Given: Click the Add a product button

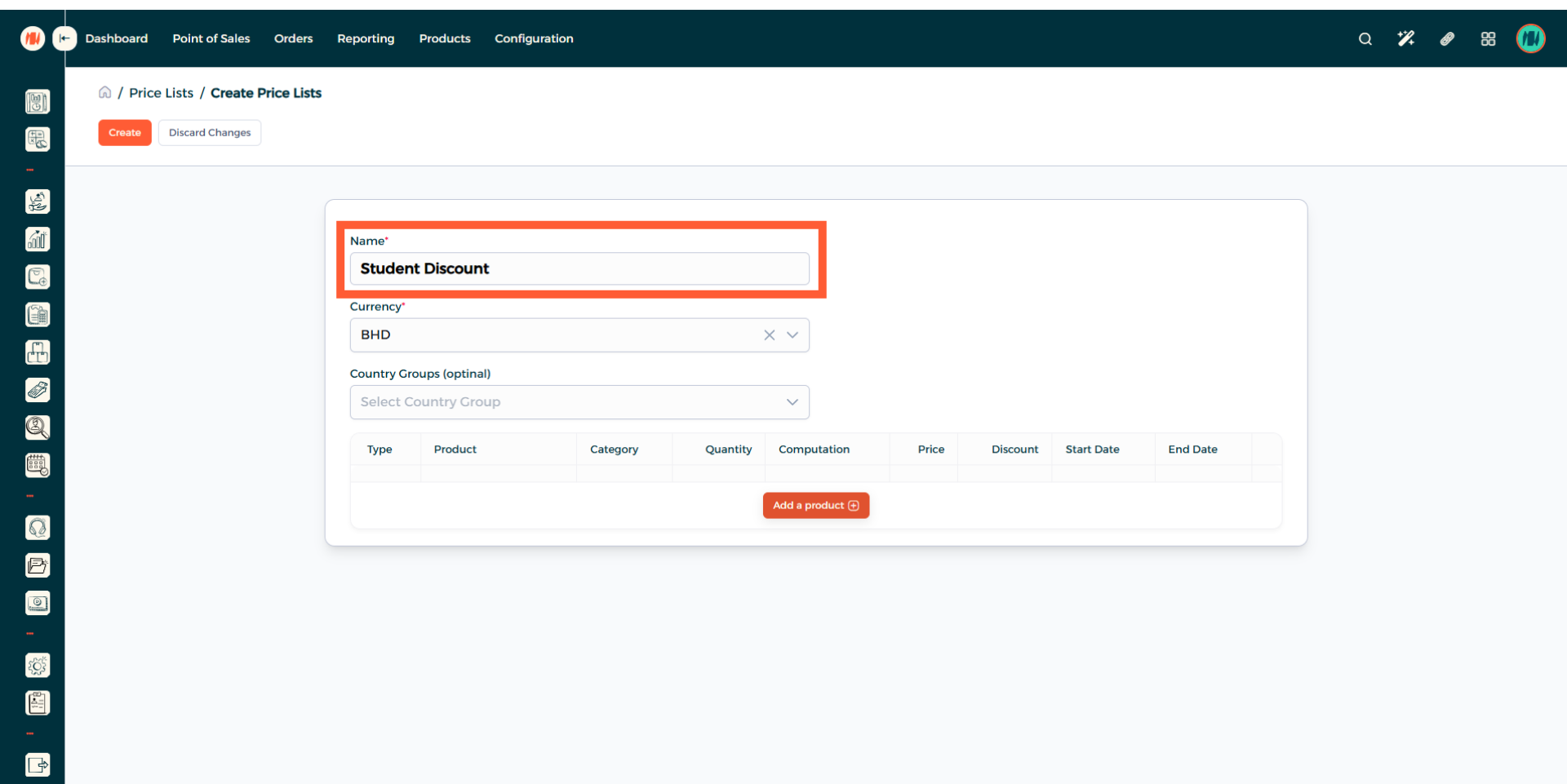Looking at the screenshot, I should tap(815, 506).
